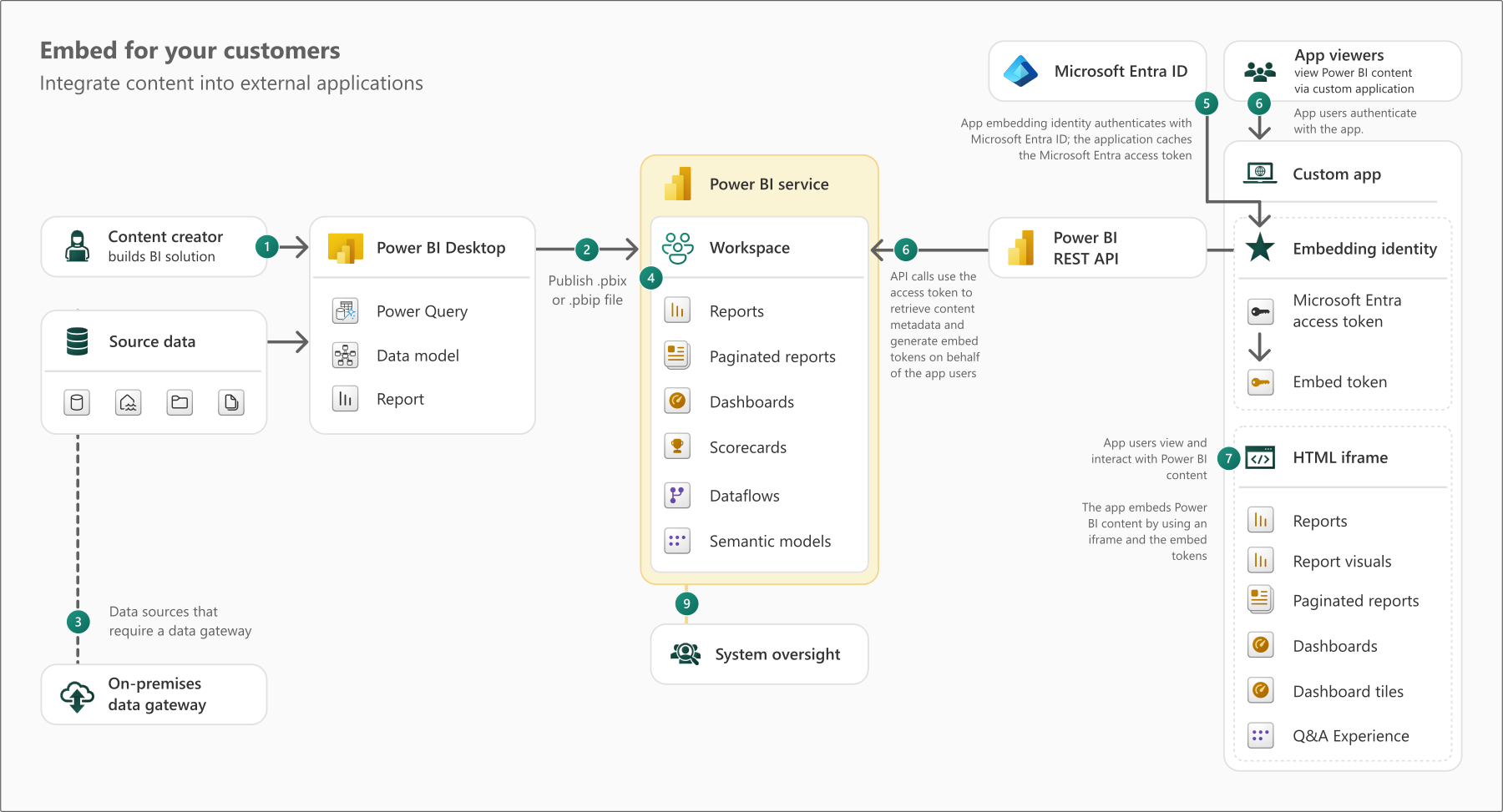Click the Report icon in Power BI Desktop
Screen dimensions: 1503x812
[346, 399]
